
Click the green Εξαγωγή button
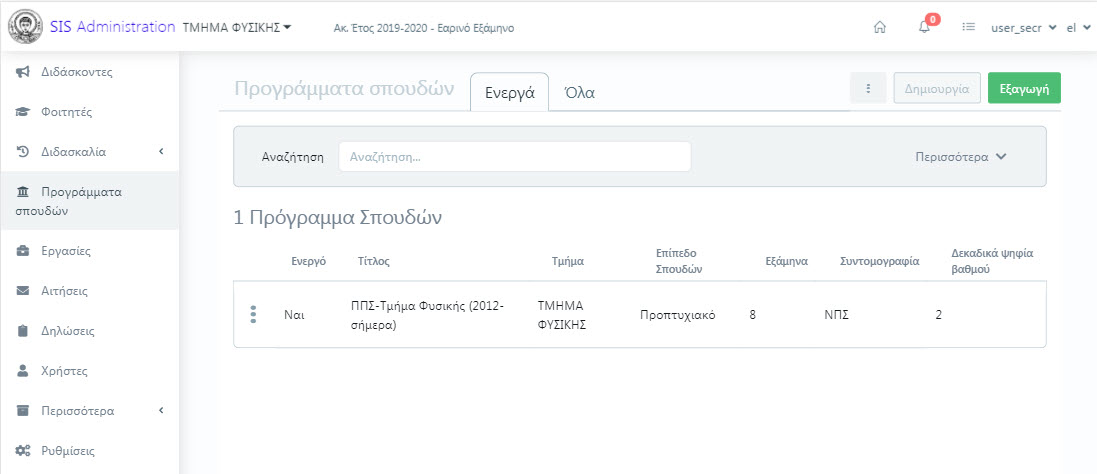(x=1024, y=89)
